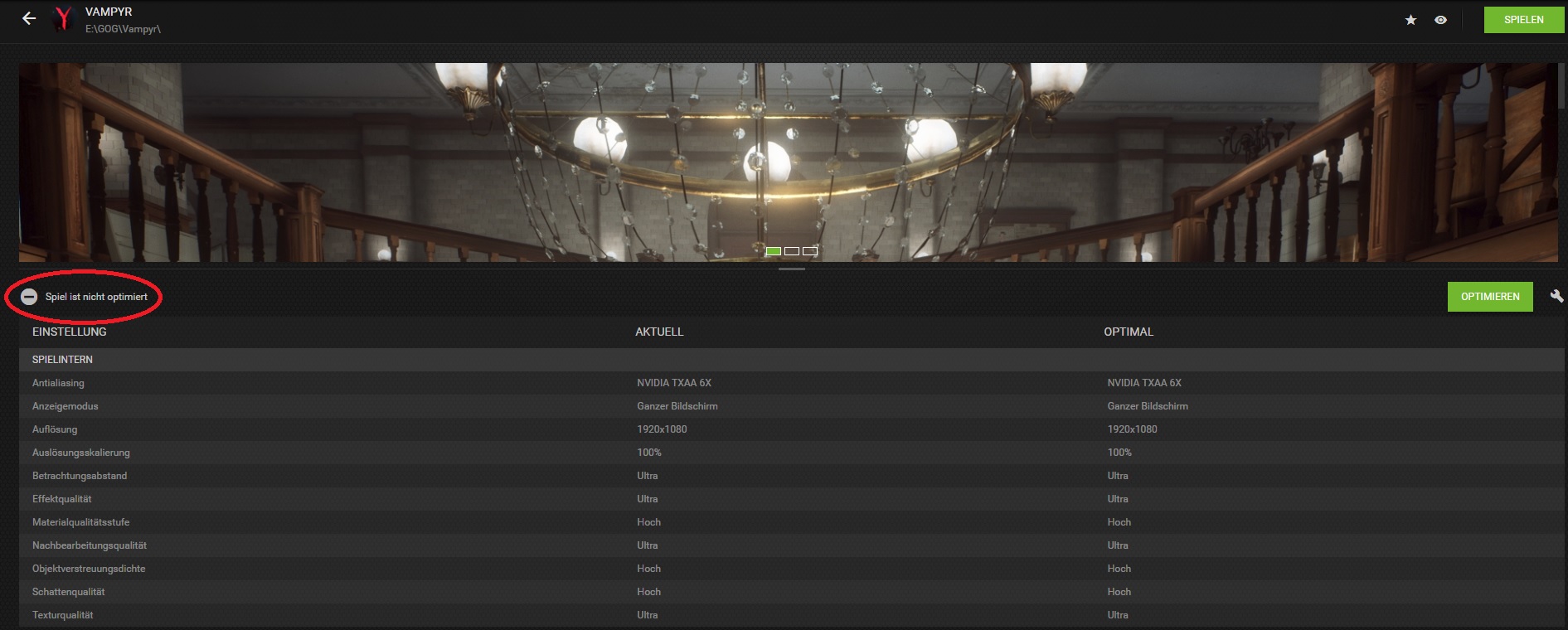This screenshot has width=1568, height=630.
Task: Select the Antialiasing setting row
Action: [791, 383]
